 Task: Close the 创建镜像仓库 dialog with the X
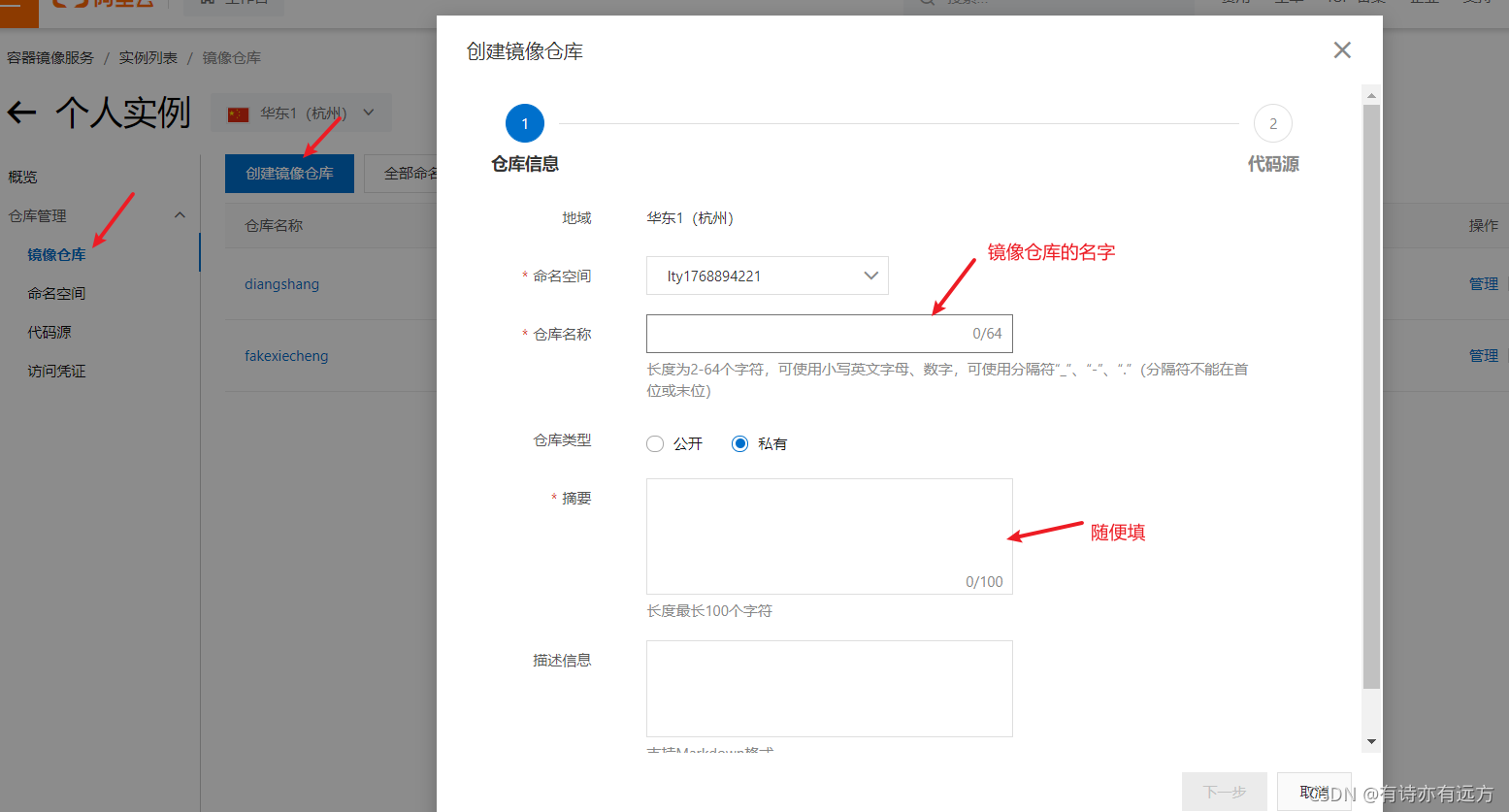click(1342, 49)
